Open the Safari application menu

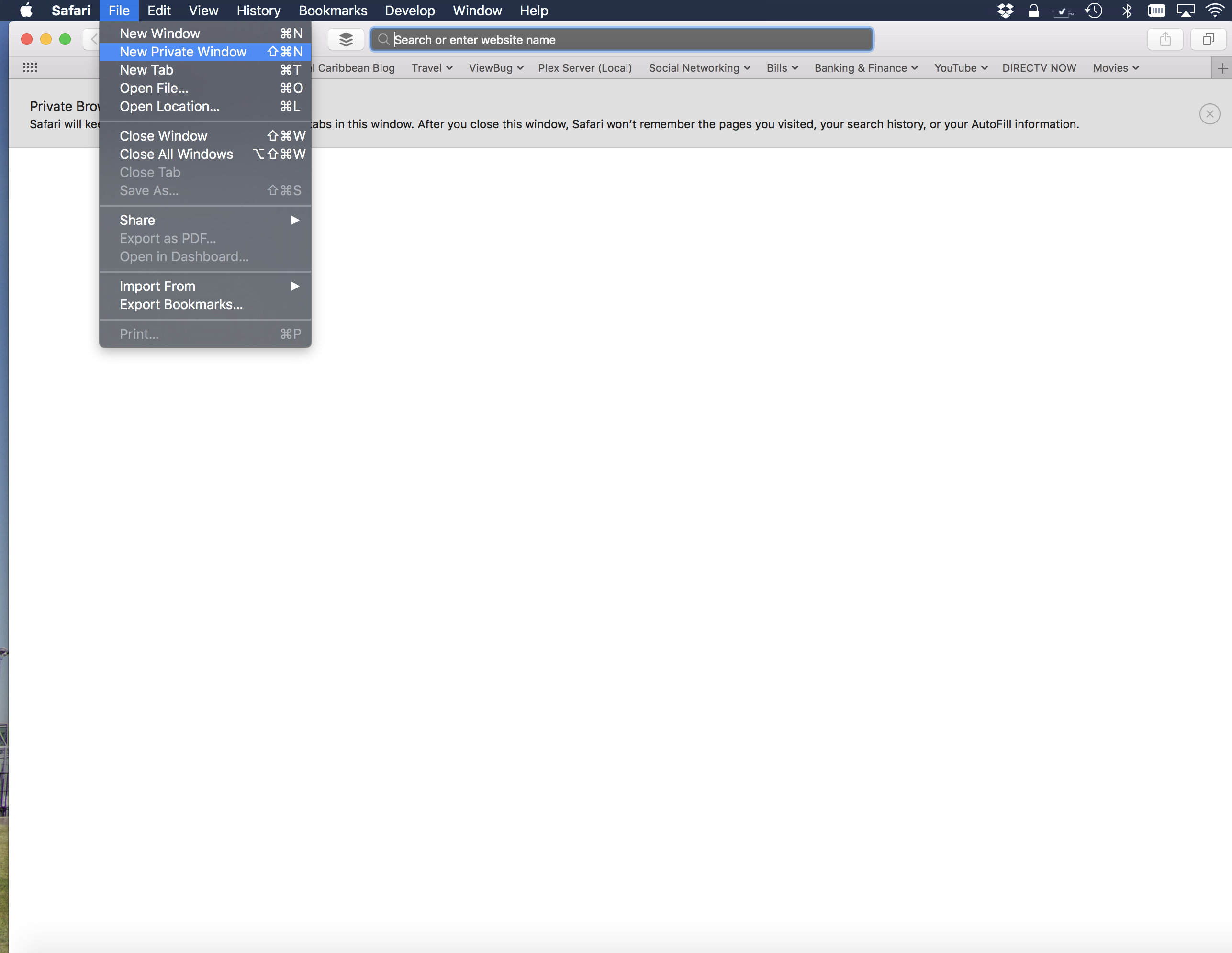[x=70, y=10]
